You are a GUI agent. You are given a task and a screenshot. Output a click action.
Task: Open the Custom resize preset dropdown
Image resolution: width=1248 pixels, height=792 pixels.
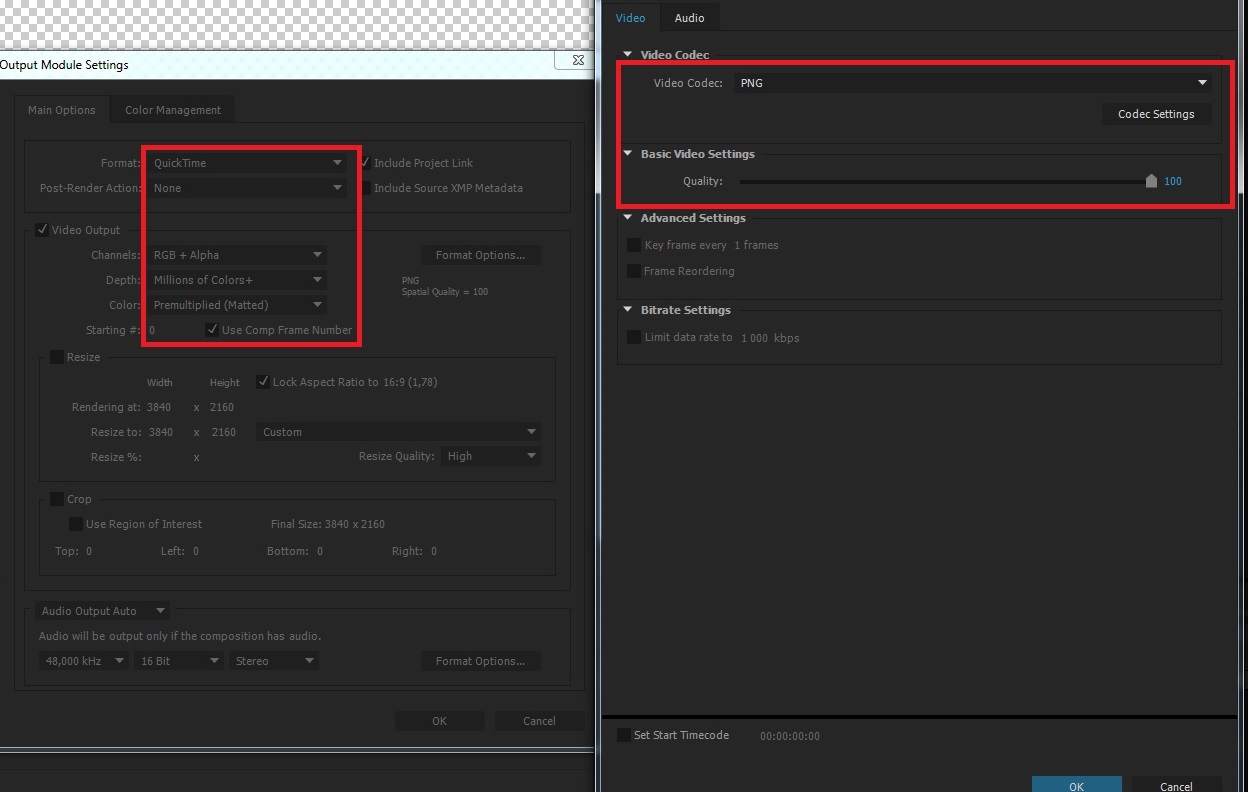pyautogui.click(x=399, y=432)
